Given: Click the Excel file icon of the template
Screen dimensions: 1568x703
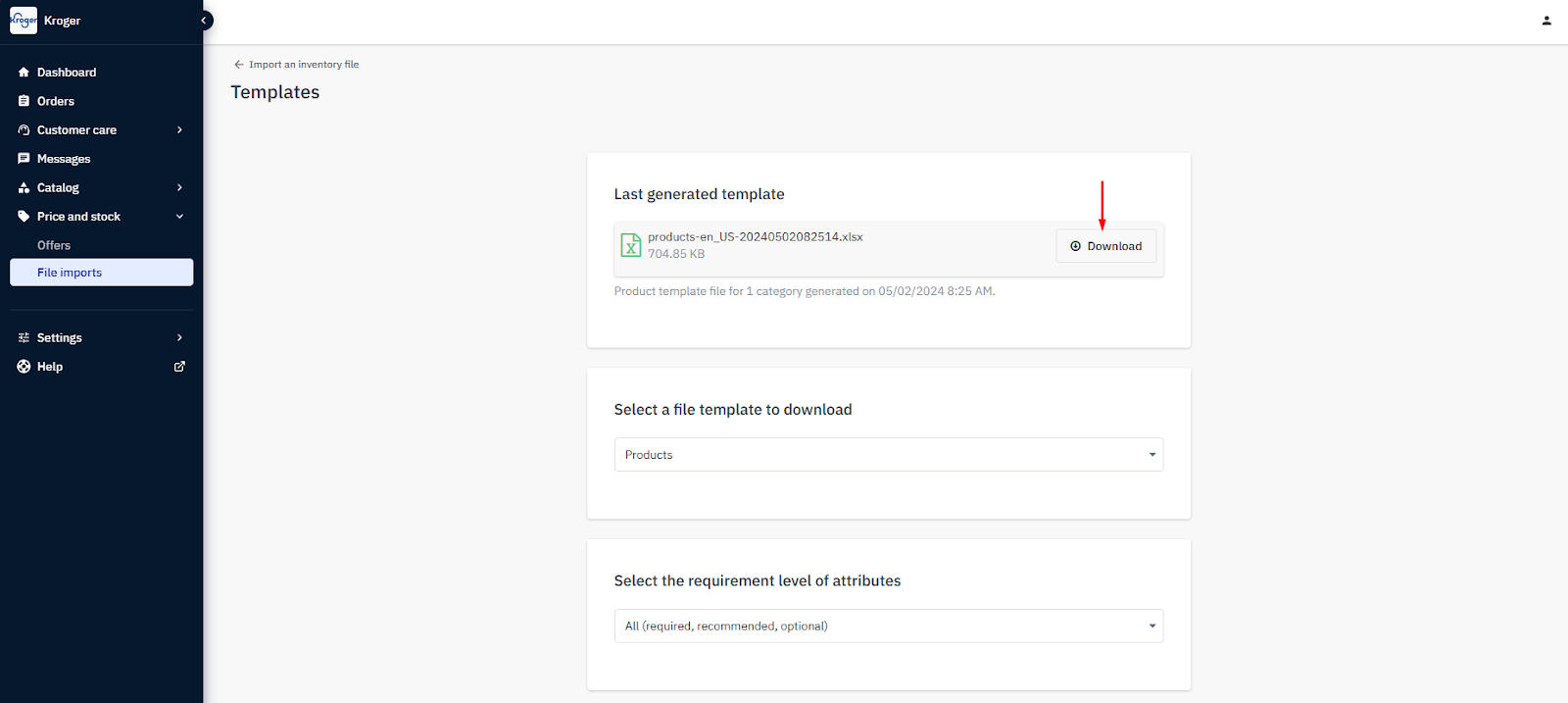Looking at the screenshot, I should 631,245.
